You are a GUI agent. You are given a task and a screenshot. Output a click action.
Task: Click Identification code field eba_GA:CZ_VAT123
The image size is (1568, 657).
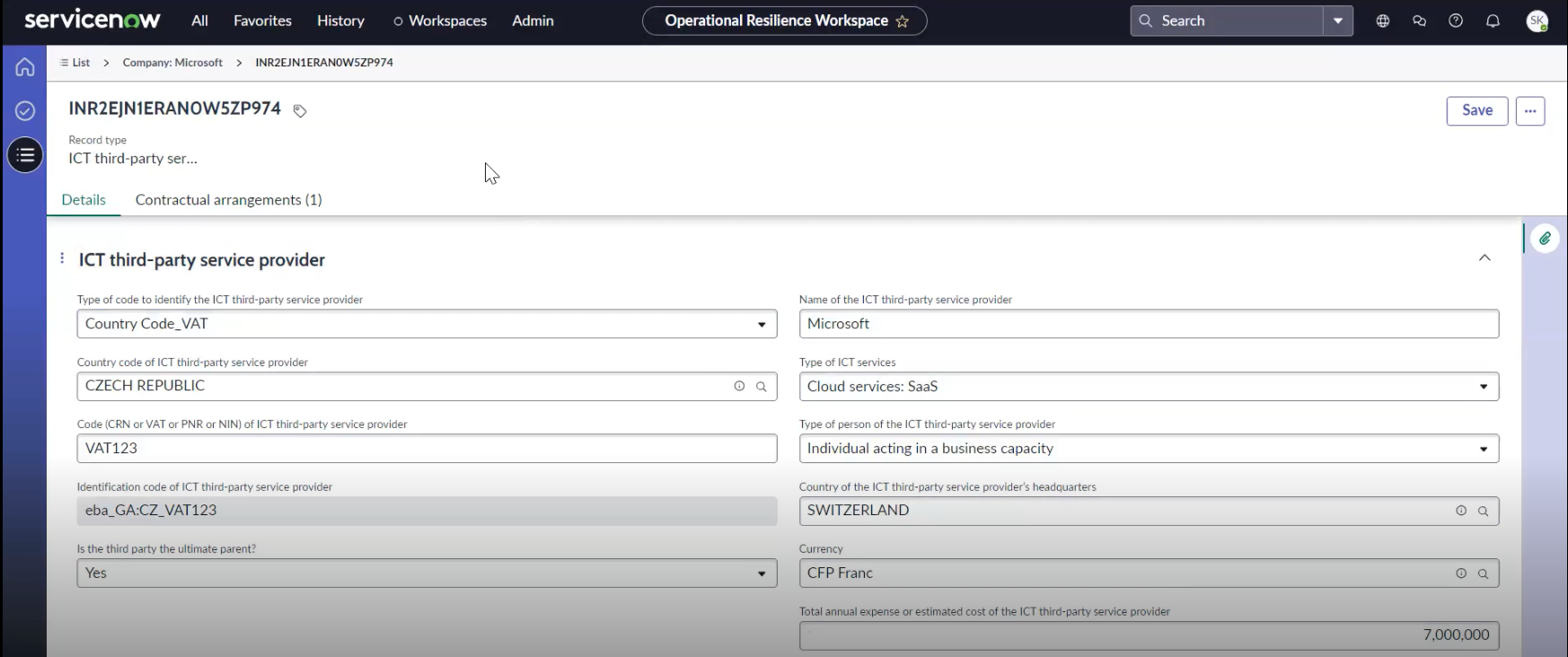click(x=427, y=511)
